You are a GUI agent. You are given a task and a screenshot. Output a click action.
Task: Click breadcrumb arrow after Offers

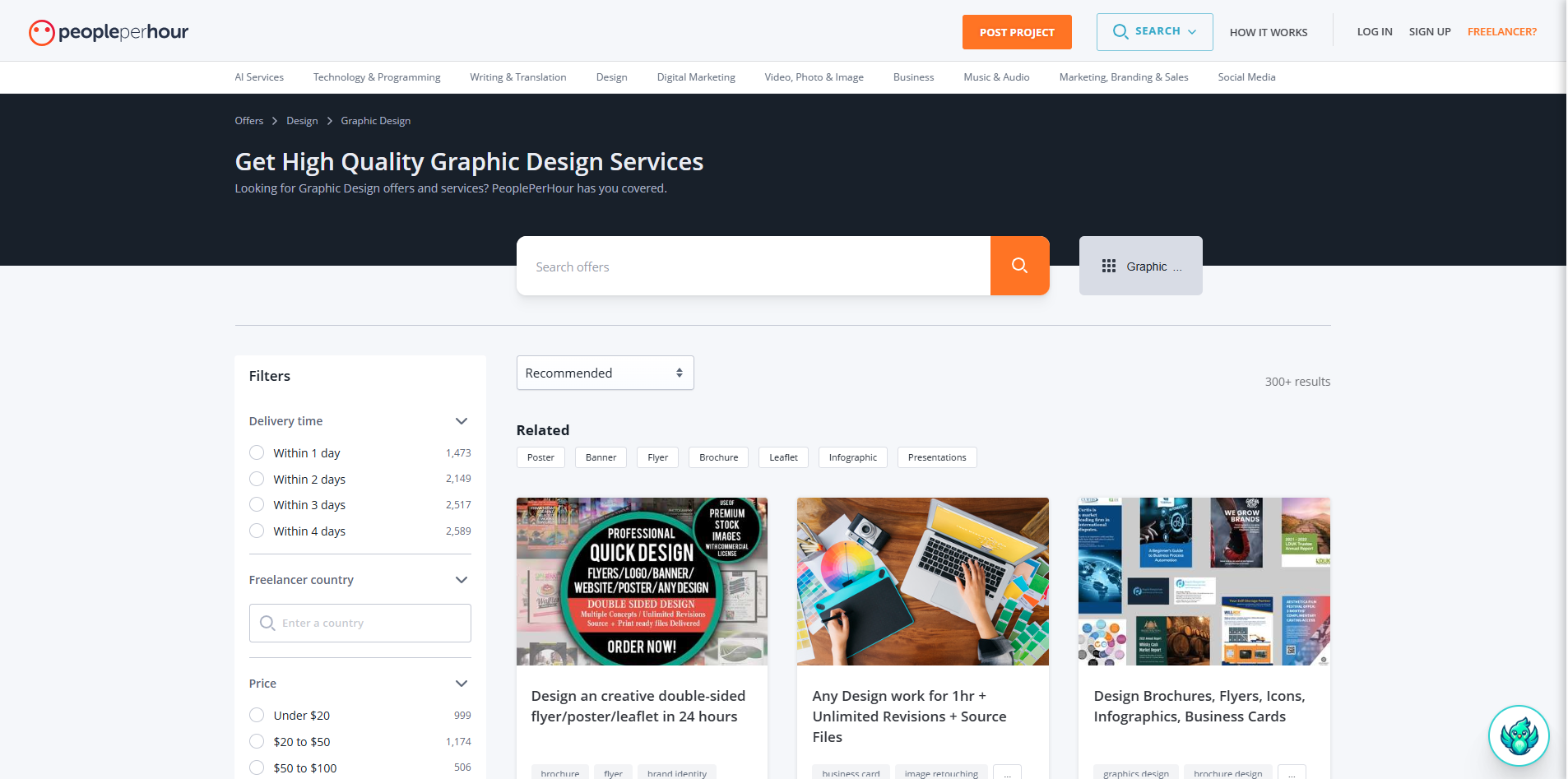[x=275, y=121]
